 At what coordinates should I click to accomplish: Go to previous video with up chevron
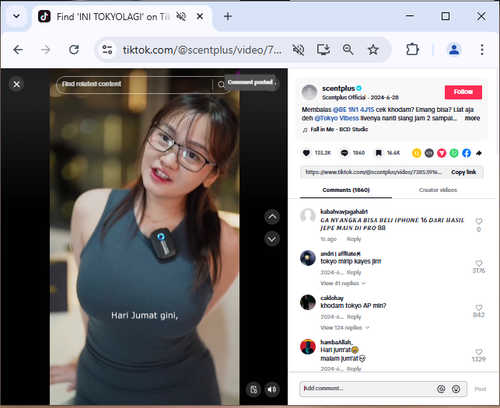coord(272,217)
